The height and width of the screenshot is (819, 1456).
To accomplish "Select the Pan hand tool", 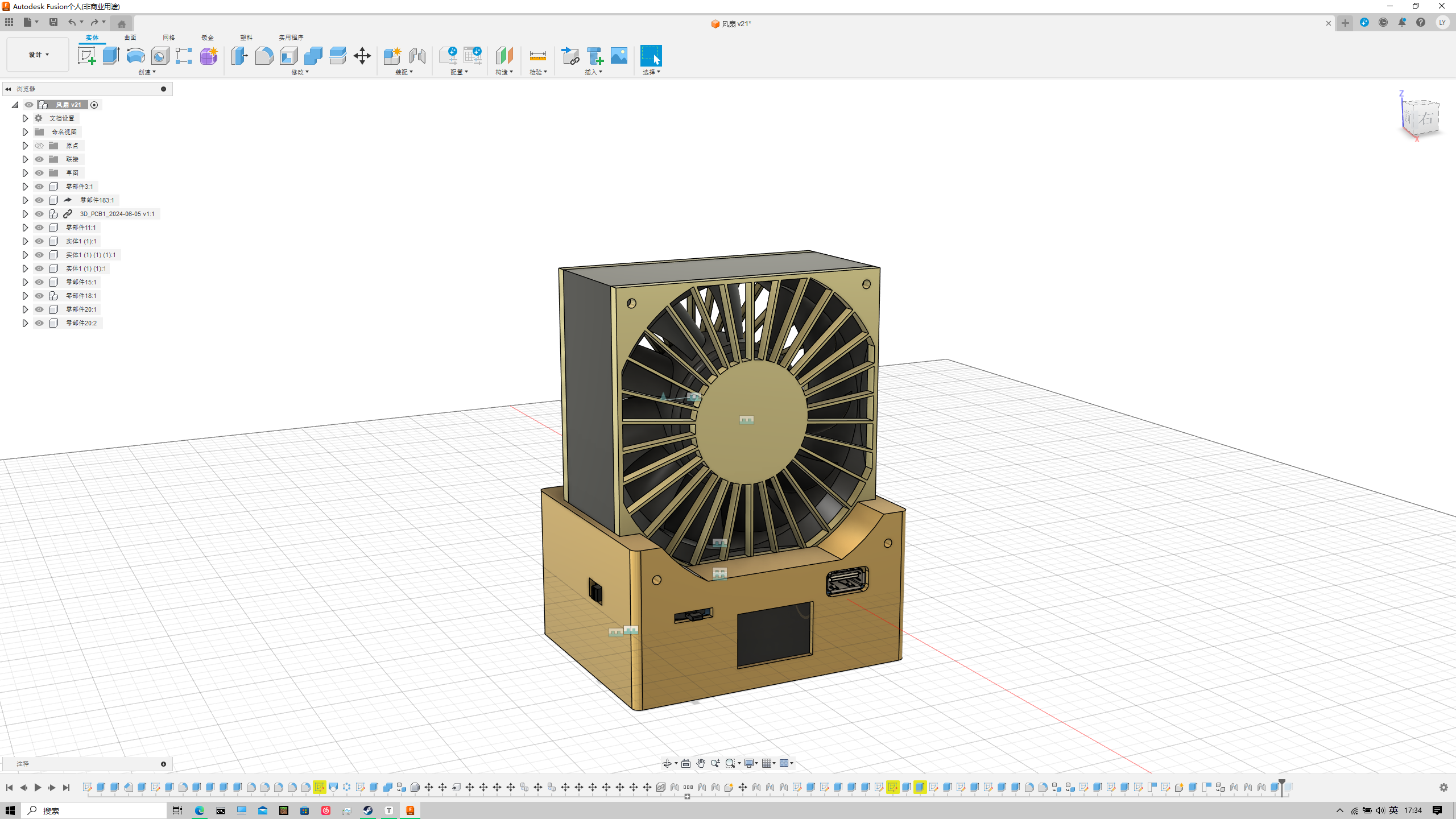I will [701, 763].
